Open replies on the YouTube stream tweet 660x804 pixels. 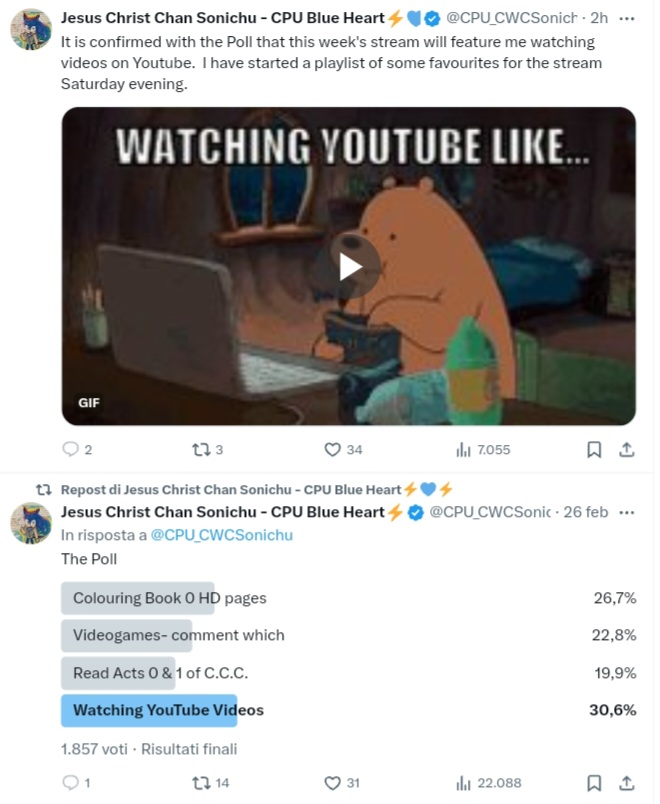point(77,450)
